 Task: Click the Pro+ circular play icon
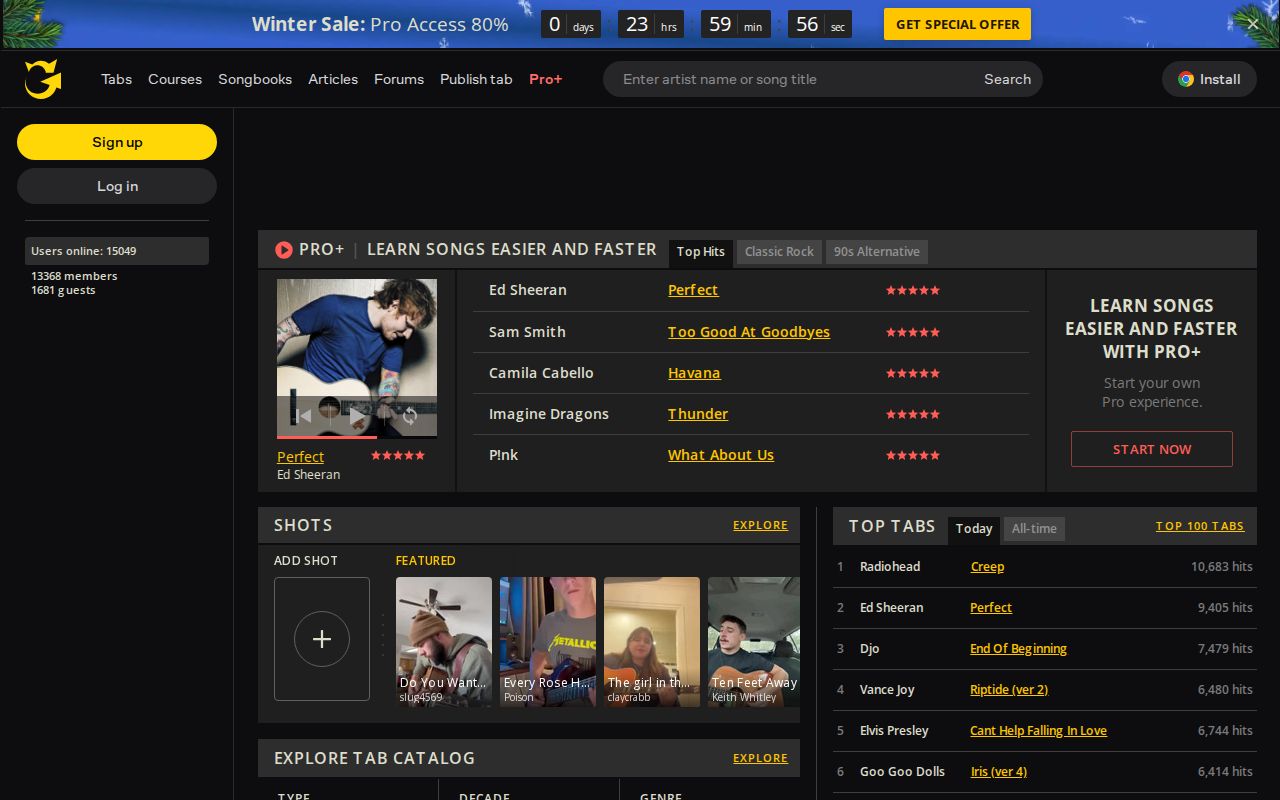click(x=284, y=250)
